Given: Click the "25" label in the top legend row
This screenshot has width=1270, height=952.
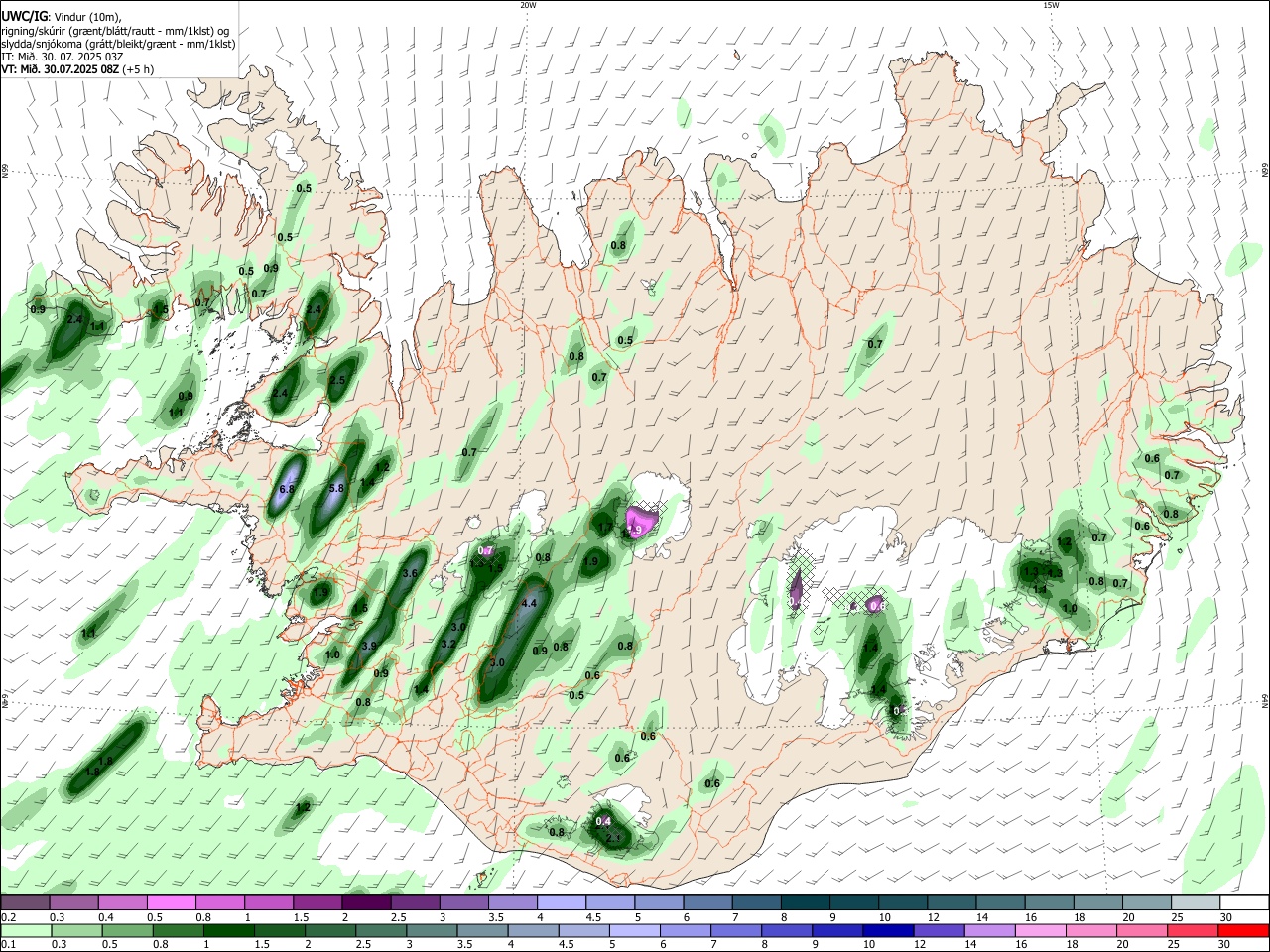Looking at the screenshot, I should tap(1178, 917).
